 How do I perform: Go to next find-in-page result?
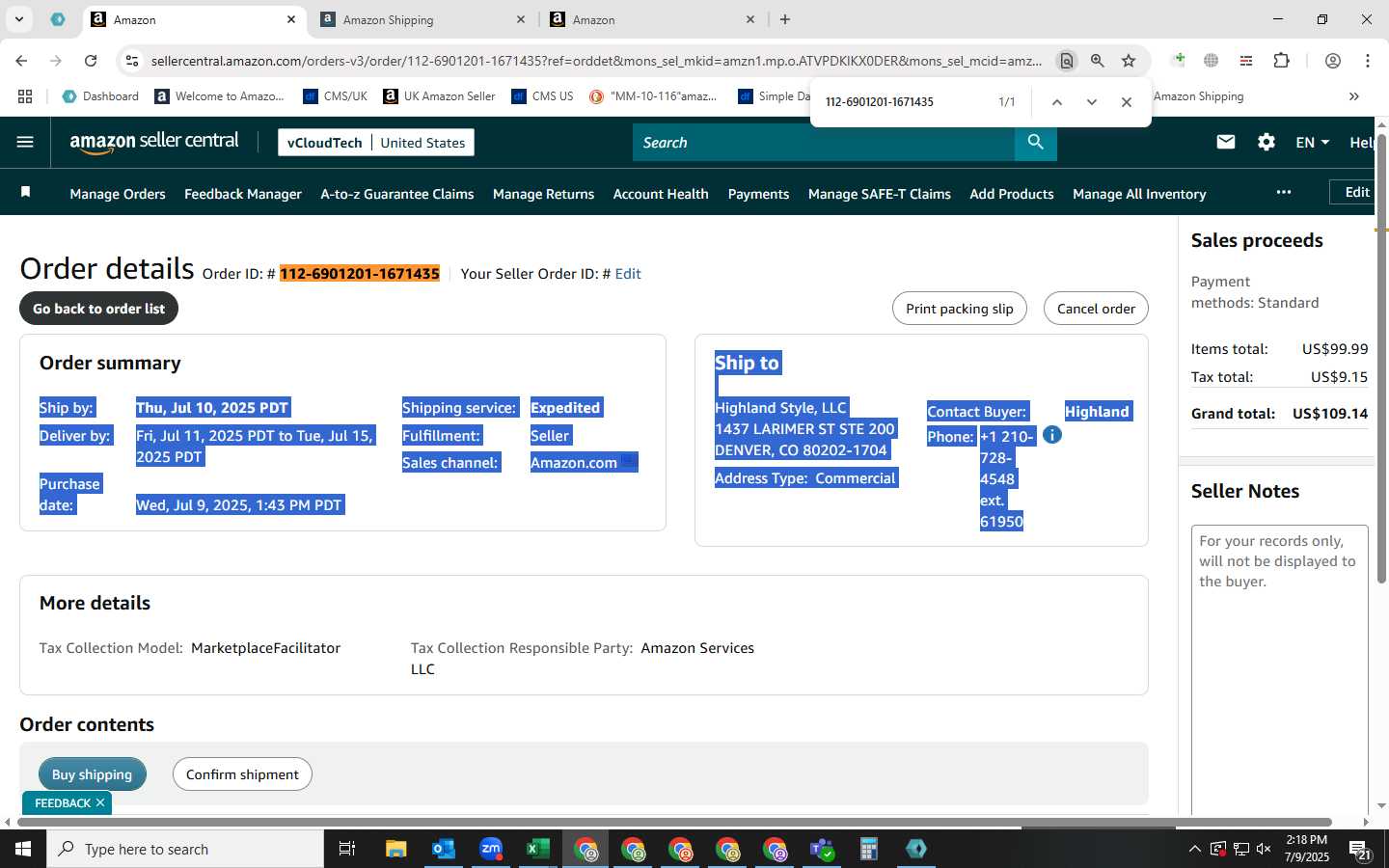click(x=1092, y=101)
